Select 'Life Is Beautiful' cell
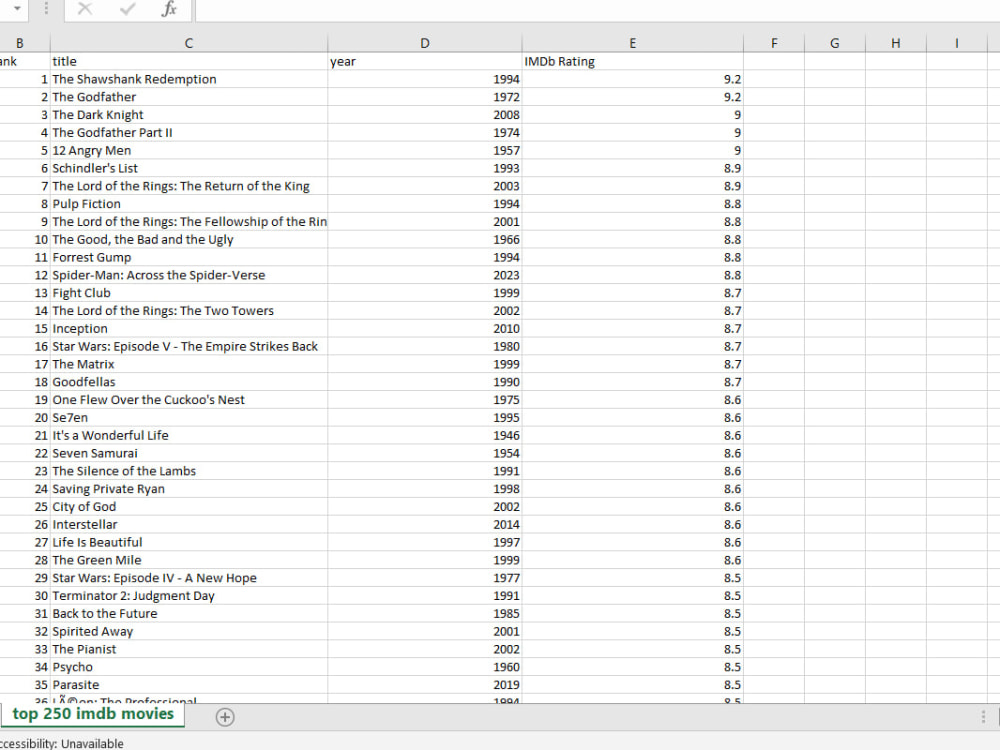Image resolution: width=1000 pixels, height=750 pixels. pyautogui.click(x=189, y=543)
